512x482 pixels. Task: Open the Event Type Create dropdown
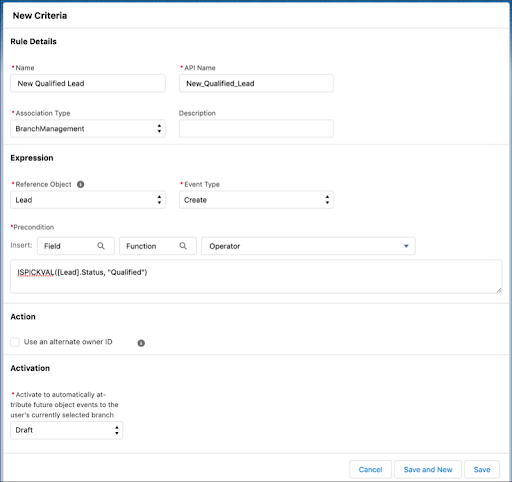pos(256,200)
